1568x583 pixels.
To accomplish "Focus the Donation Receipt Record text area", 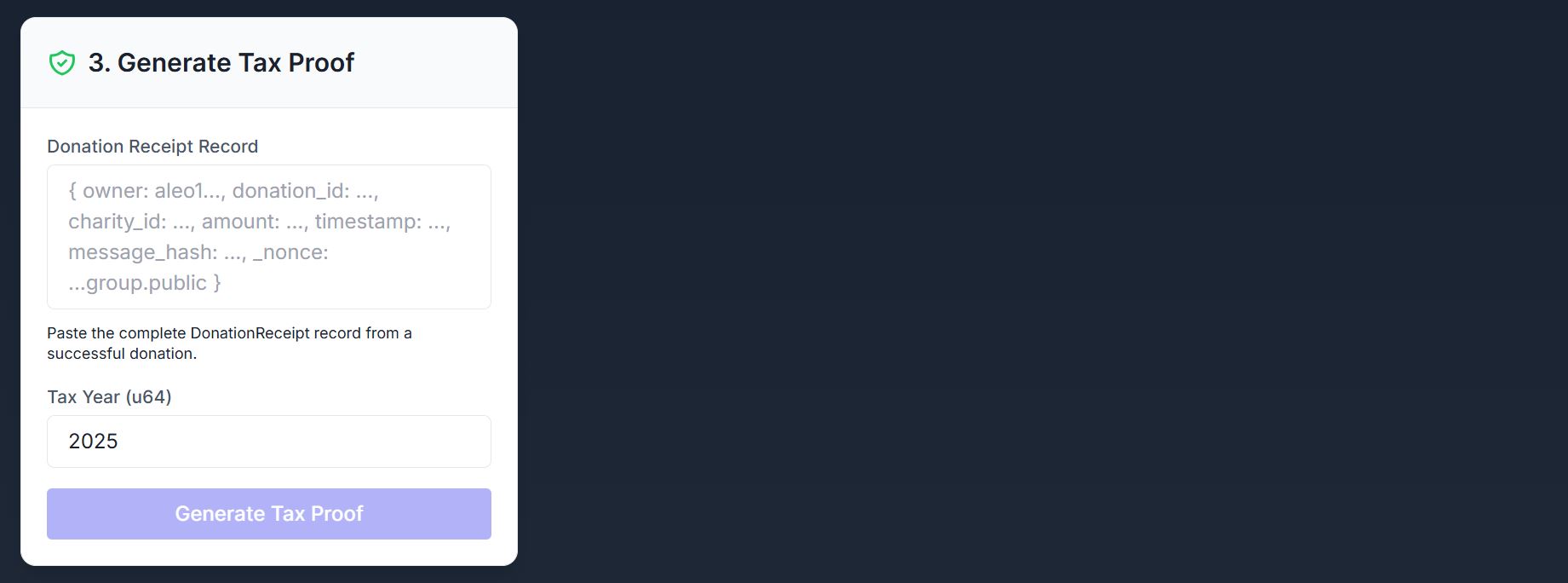I will click(269, 237).
